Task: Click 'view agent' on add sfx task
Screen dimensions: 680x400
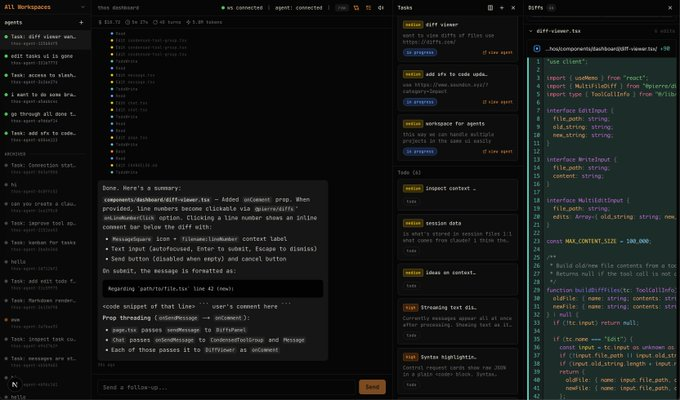Action: click(x=497, y=102)
